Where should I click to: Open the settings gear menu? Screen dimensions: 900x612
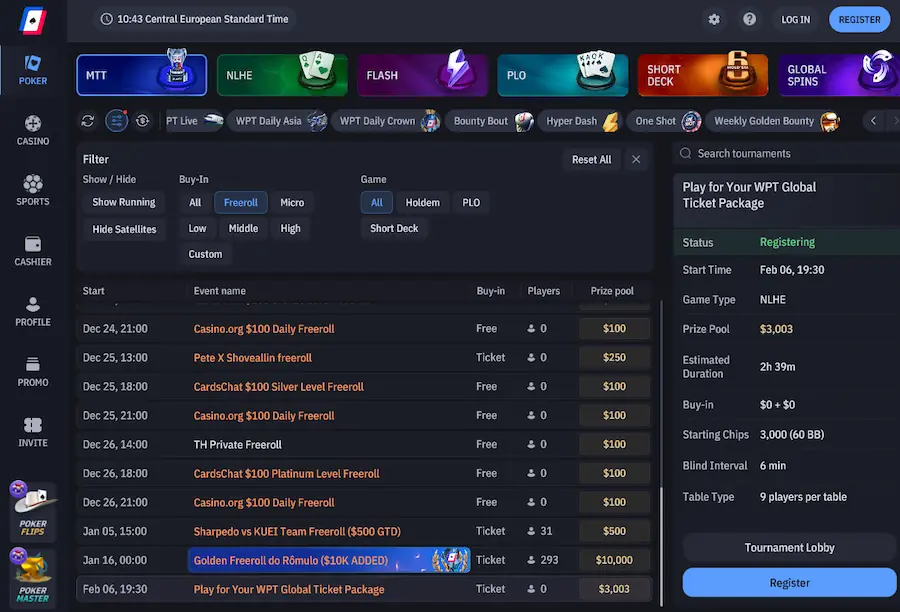point(714,19)
